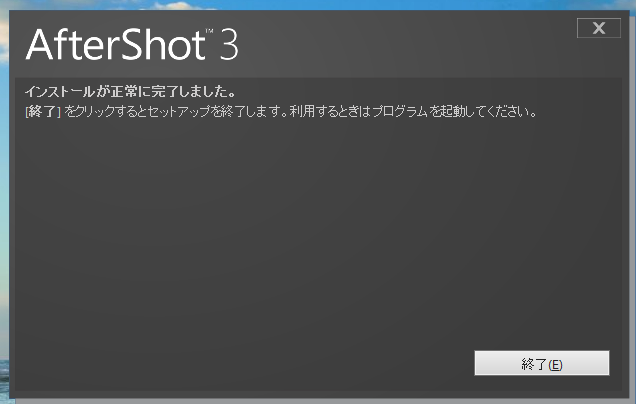This screenshot has height=404, width=636.
Task: Click the TM trademark symbol beside AfterShot
Action: click(209, 31)
